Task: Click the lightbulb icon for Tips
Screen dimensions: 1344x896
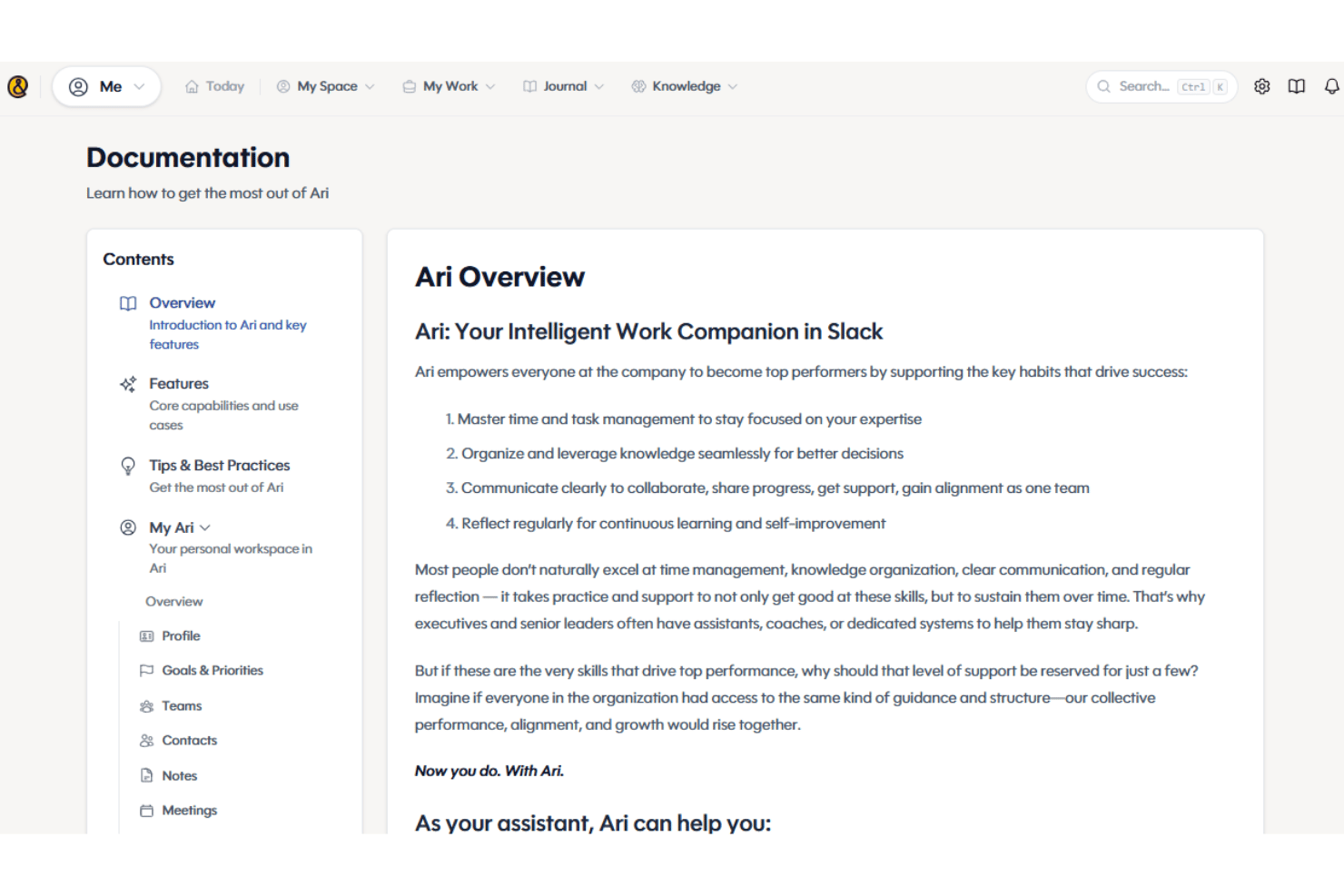Action: pos(128,466)
